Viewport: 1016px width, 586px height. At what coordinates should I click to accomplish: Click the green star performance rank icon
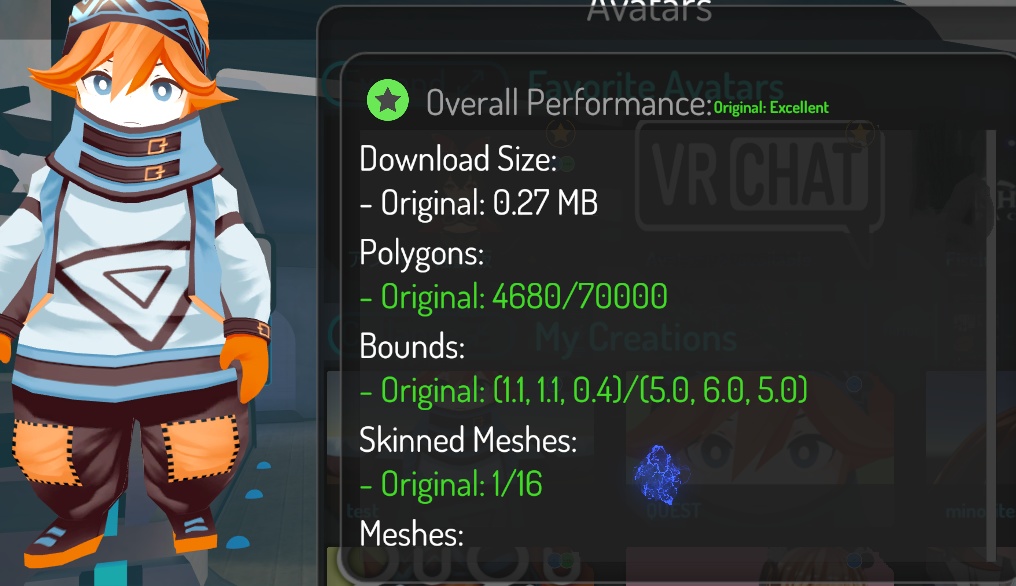(x=387, y=100)
